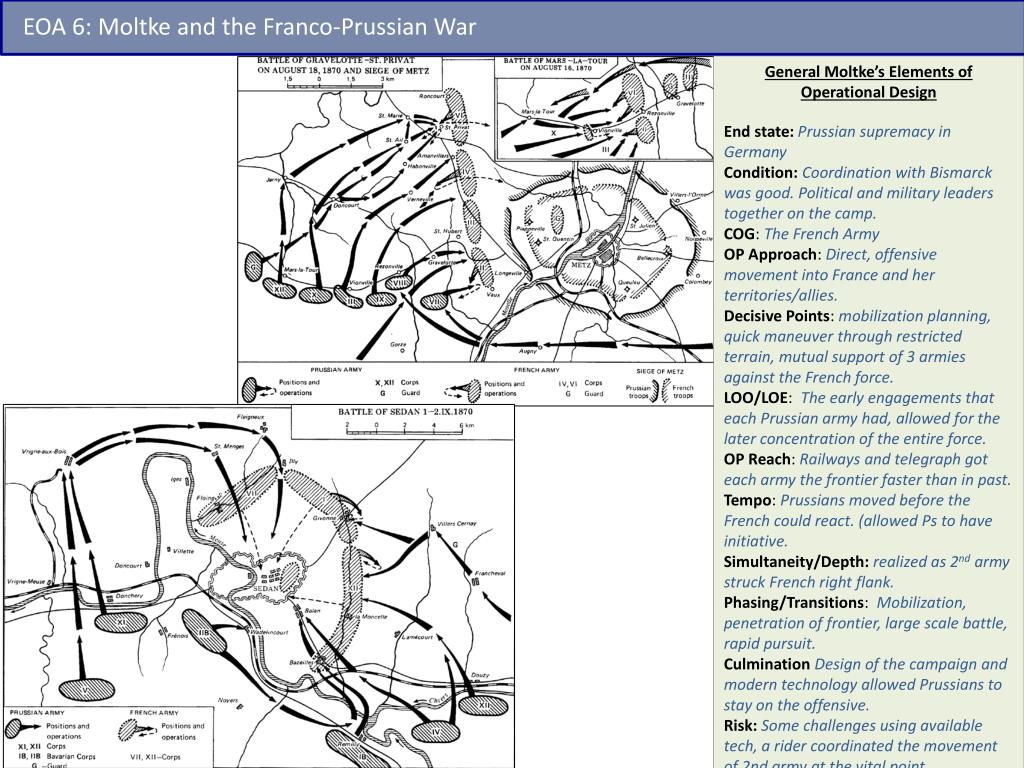Select the phrase 'Prussian supremacy in'

coord(874,131)
